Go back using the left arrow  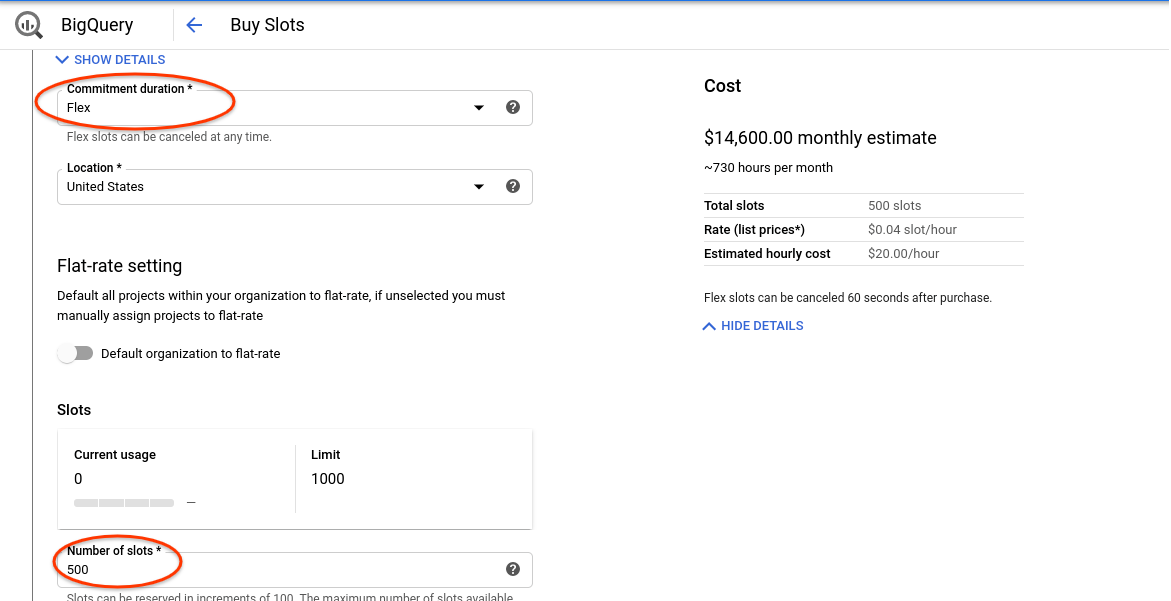(194, 25)
